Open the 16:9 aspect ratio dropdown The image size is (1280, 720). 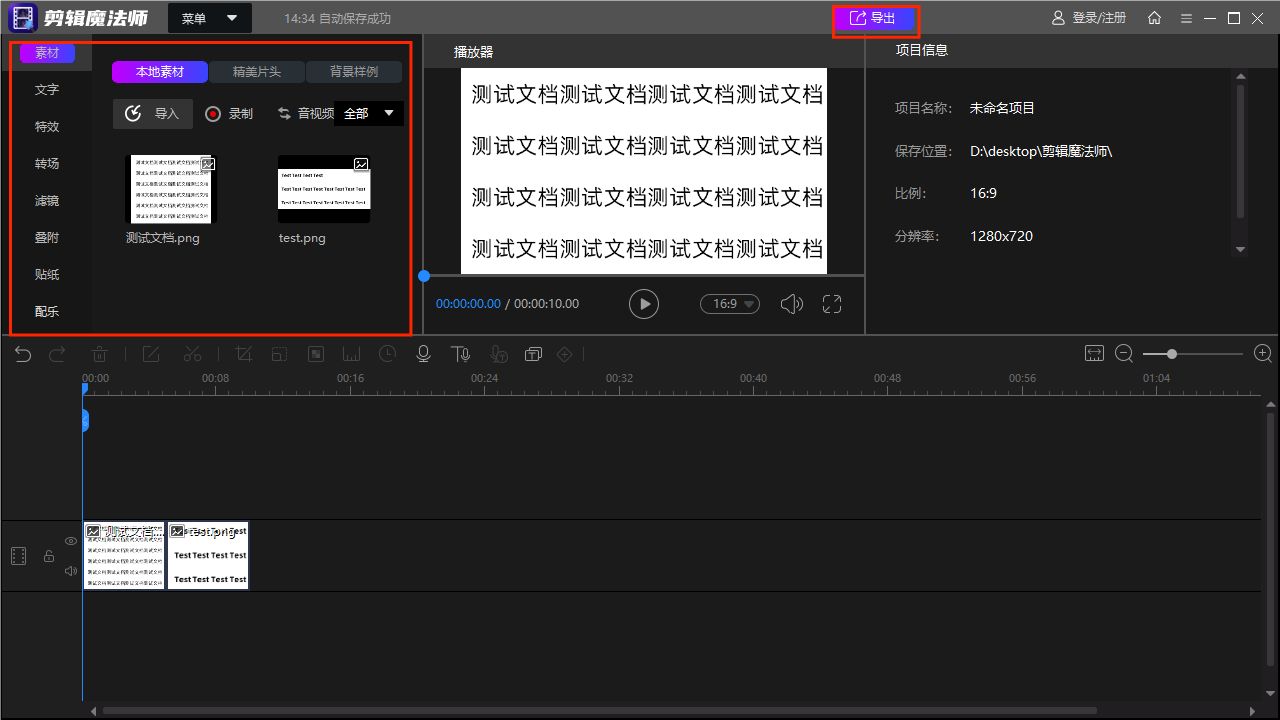(730, 304)
